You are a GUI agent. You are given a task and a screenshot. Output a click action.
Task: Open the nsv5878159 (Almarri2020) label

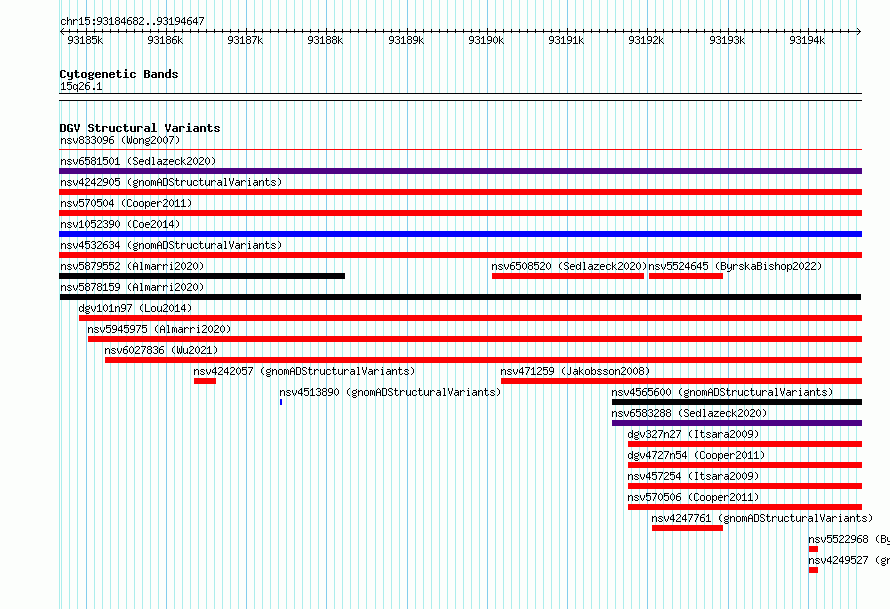pyautogui.click(x=132, y=287)
